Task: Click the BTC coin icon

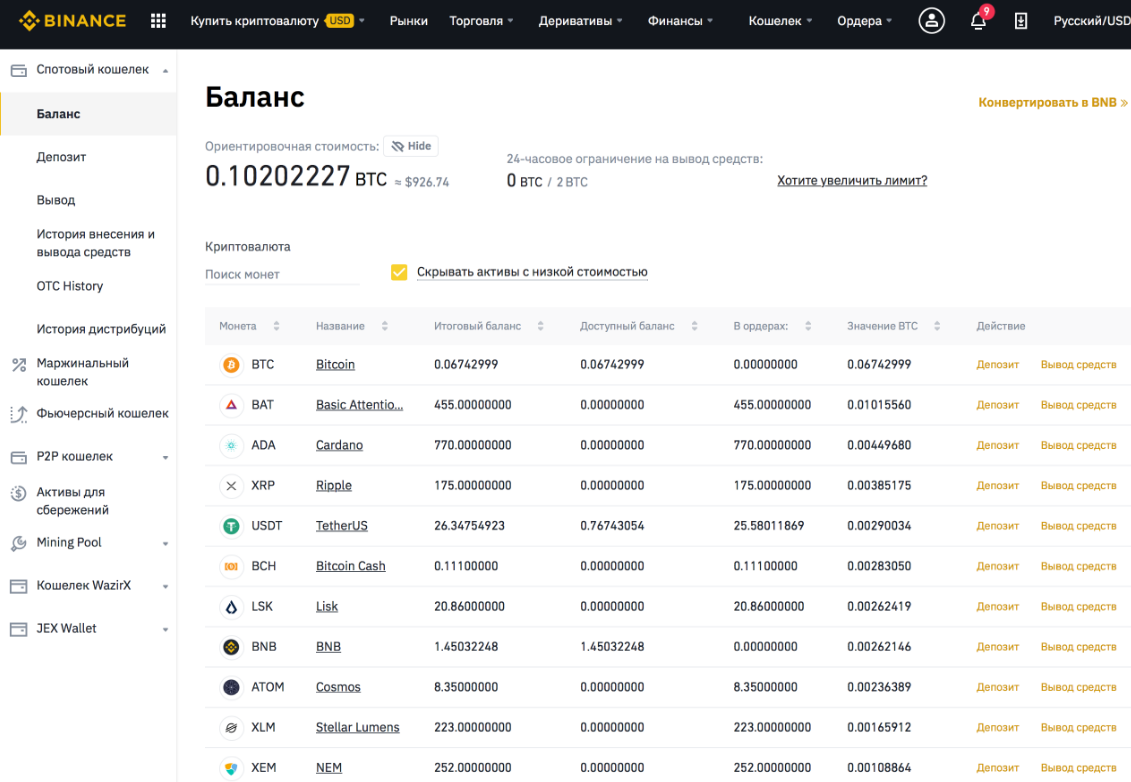Action: pyautogui.click(x=231, y=365)
